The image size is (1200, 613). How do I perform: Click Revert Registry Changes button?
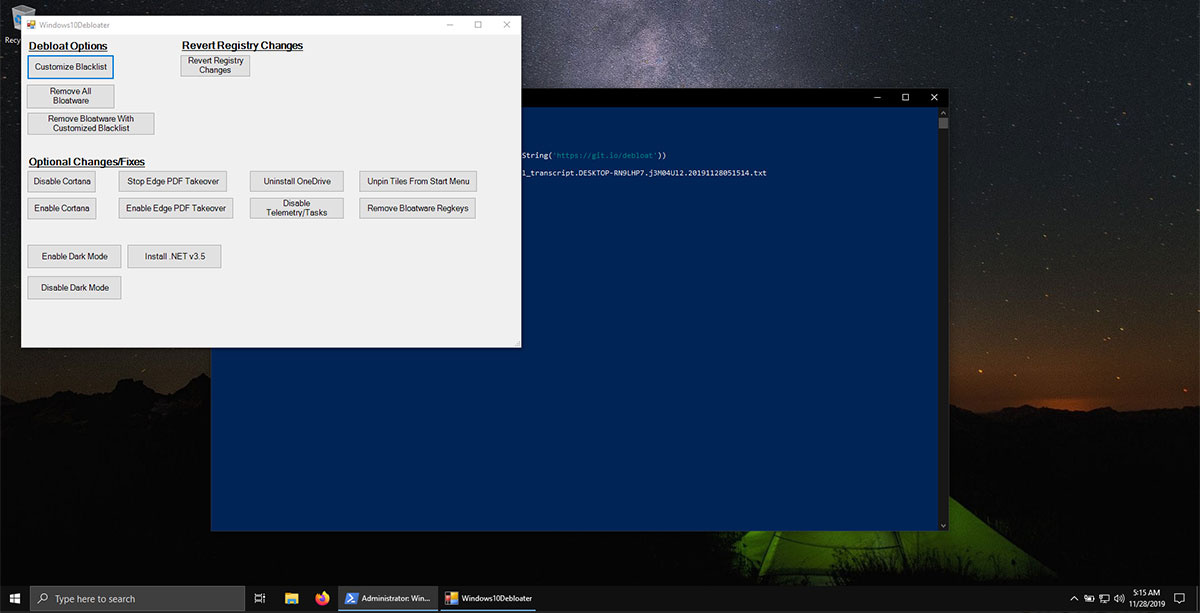click(215, 65)
